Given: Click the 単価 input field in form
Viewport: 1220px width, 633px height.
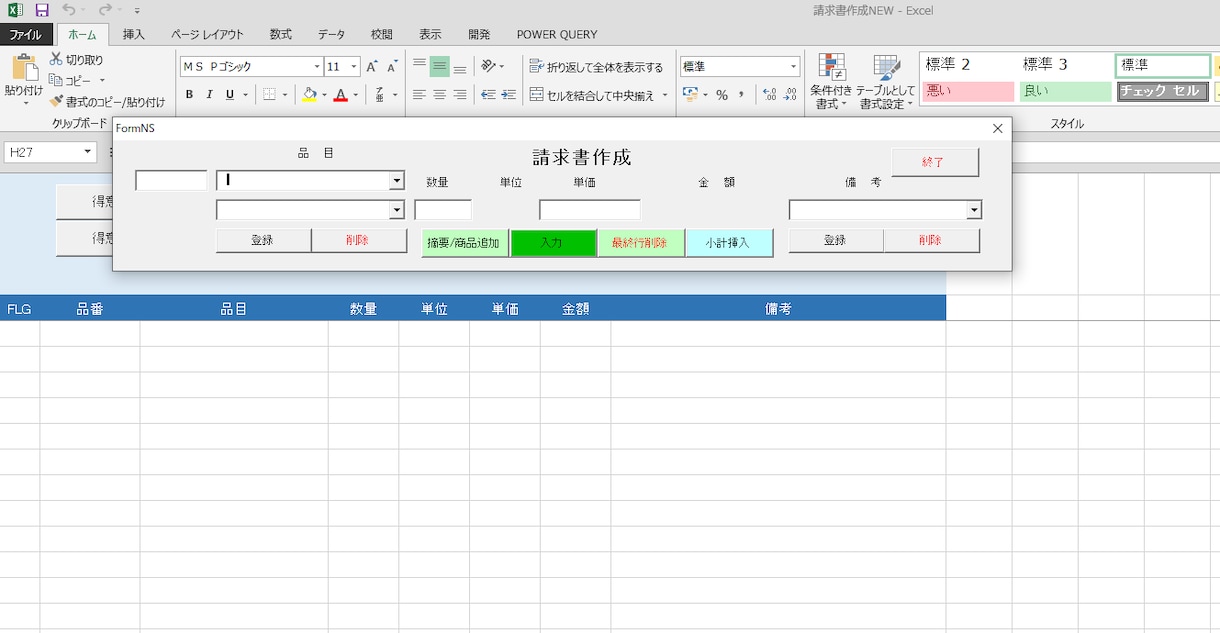Looking at the screenshot, I should point(590,210).
